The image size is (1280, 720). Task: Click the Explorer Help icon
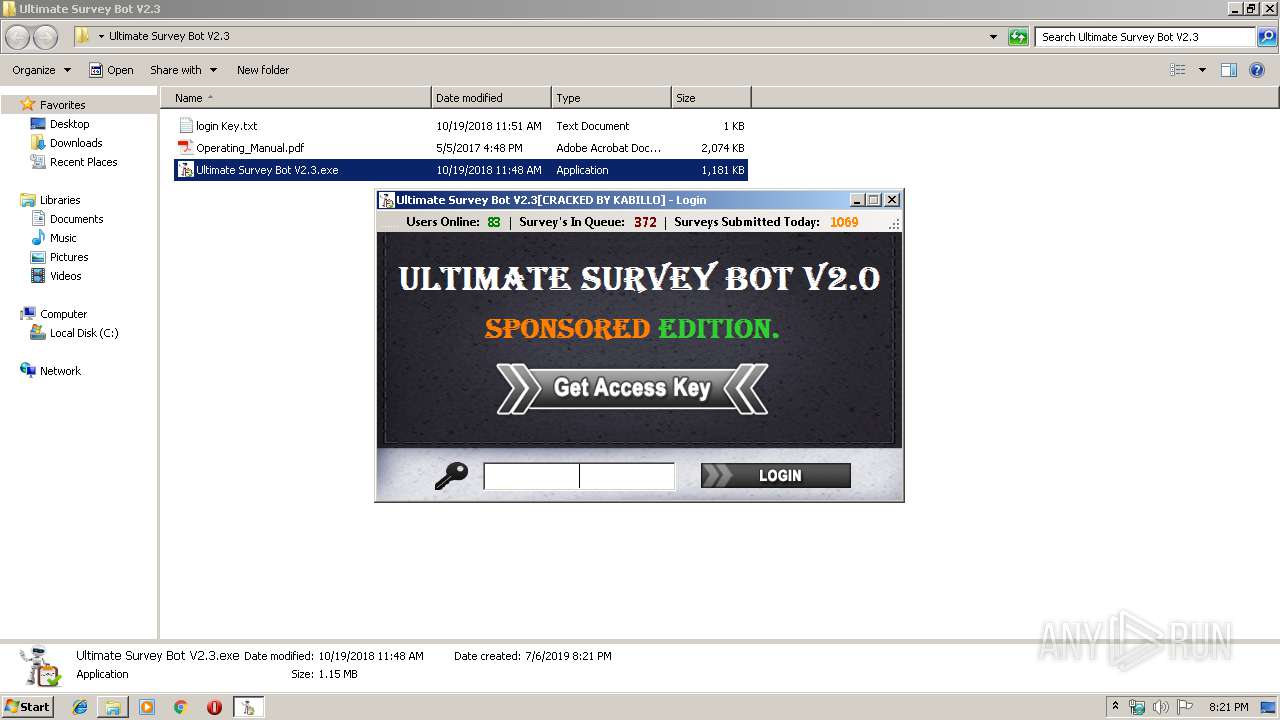1257,70
